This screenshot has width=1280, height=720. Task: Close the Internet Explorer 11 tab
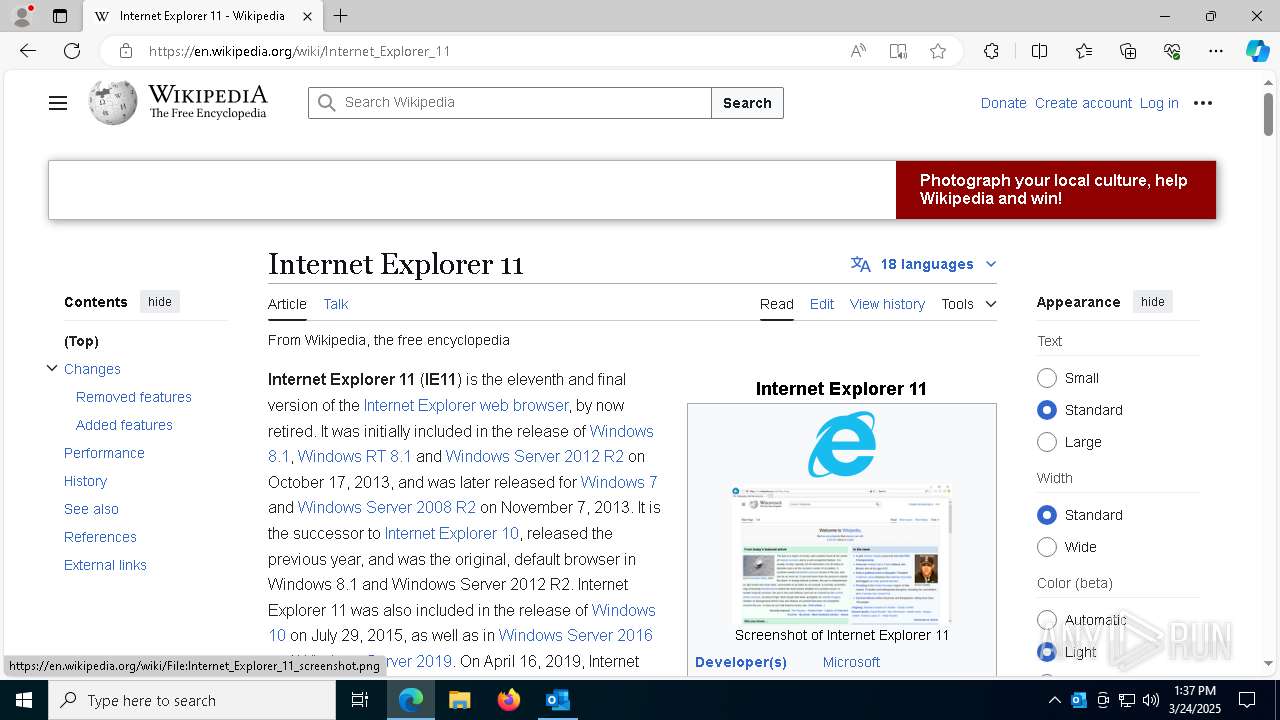(x=307, y=16)
